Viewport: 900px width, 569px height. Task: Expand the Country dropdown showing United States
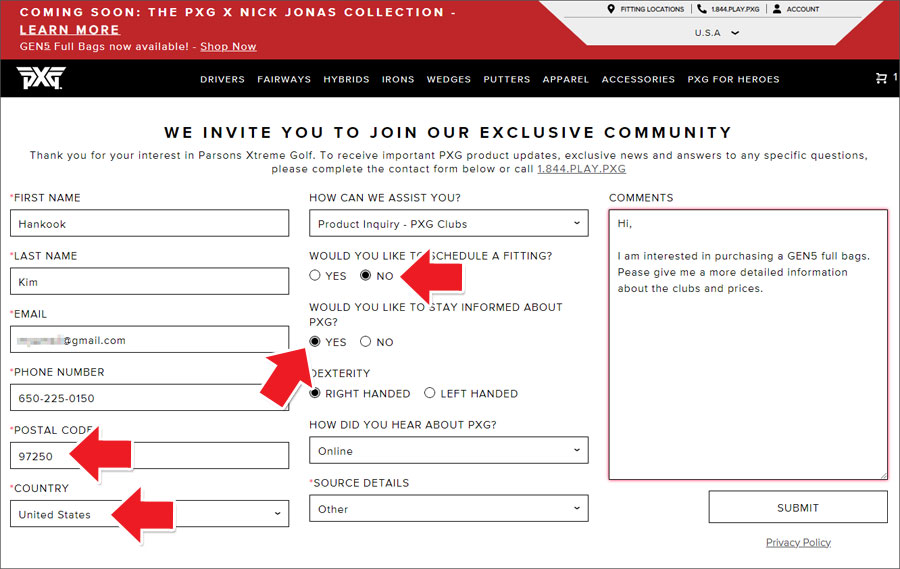[x=149, y=514]
